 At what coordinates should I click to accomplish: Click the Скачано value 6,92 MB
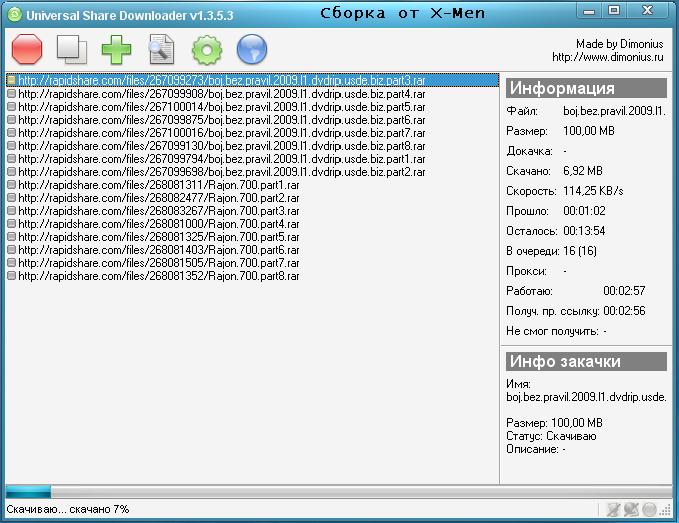tap(583, 171)
